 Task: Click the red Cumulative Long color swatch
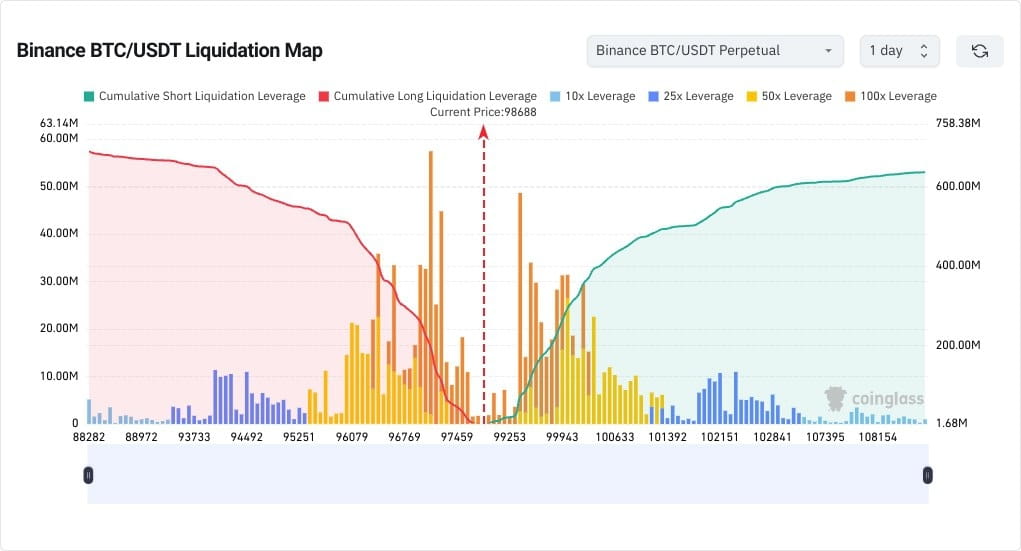pos(324,96)
